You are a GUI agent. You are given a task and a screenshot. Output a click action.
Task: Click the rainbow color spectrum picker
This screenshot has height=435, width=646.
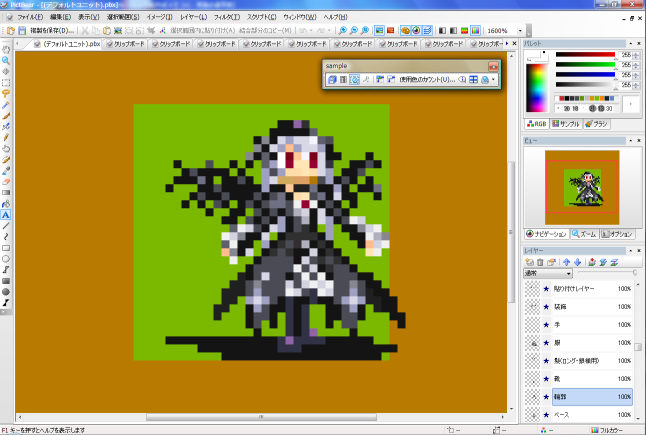[x=537, y=88]
